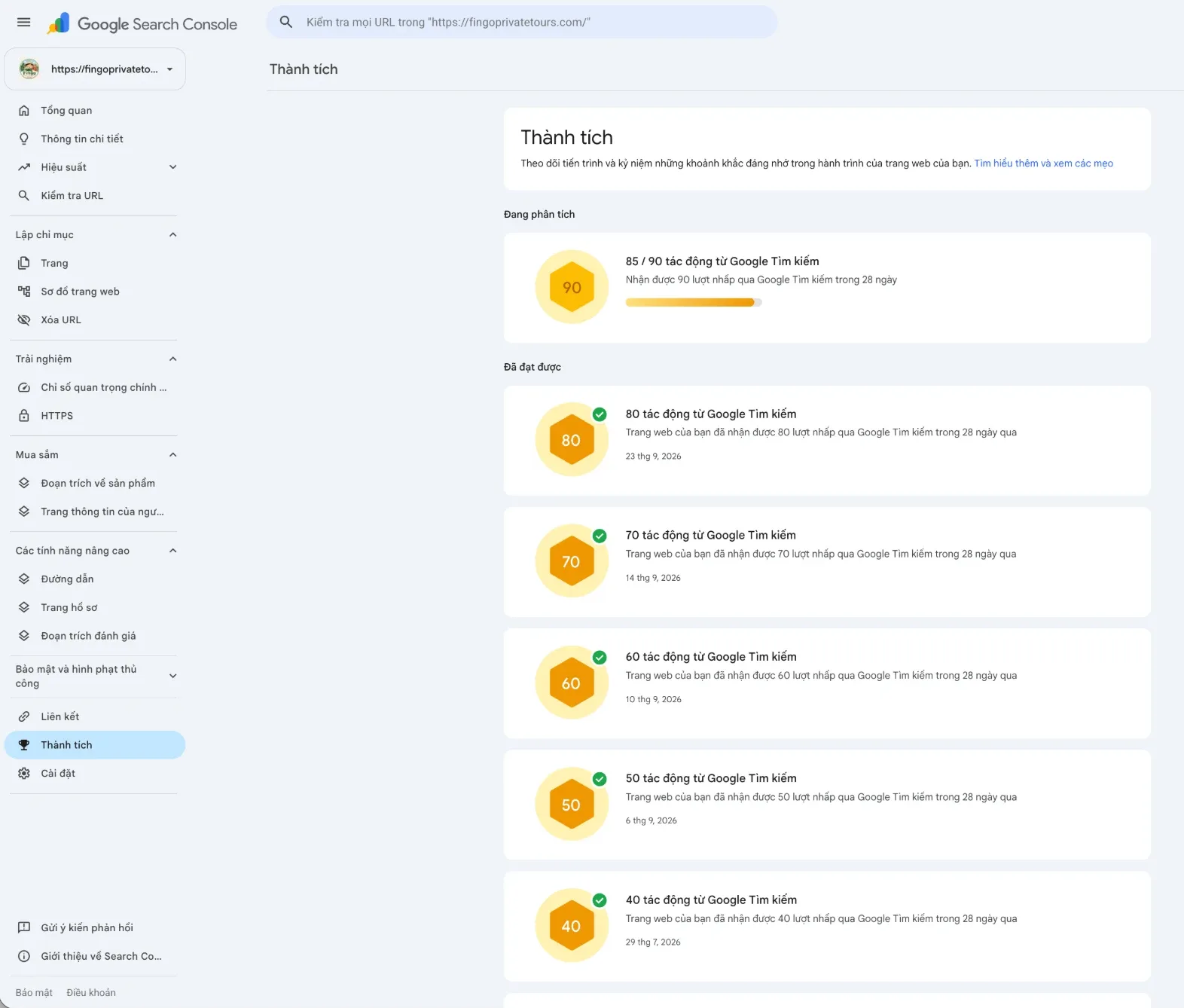Click the 80 achievement hexagon badge

click(572, 441)
